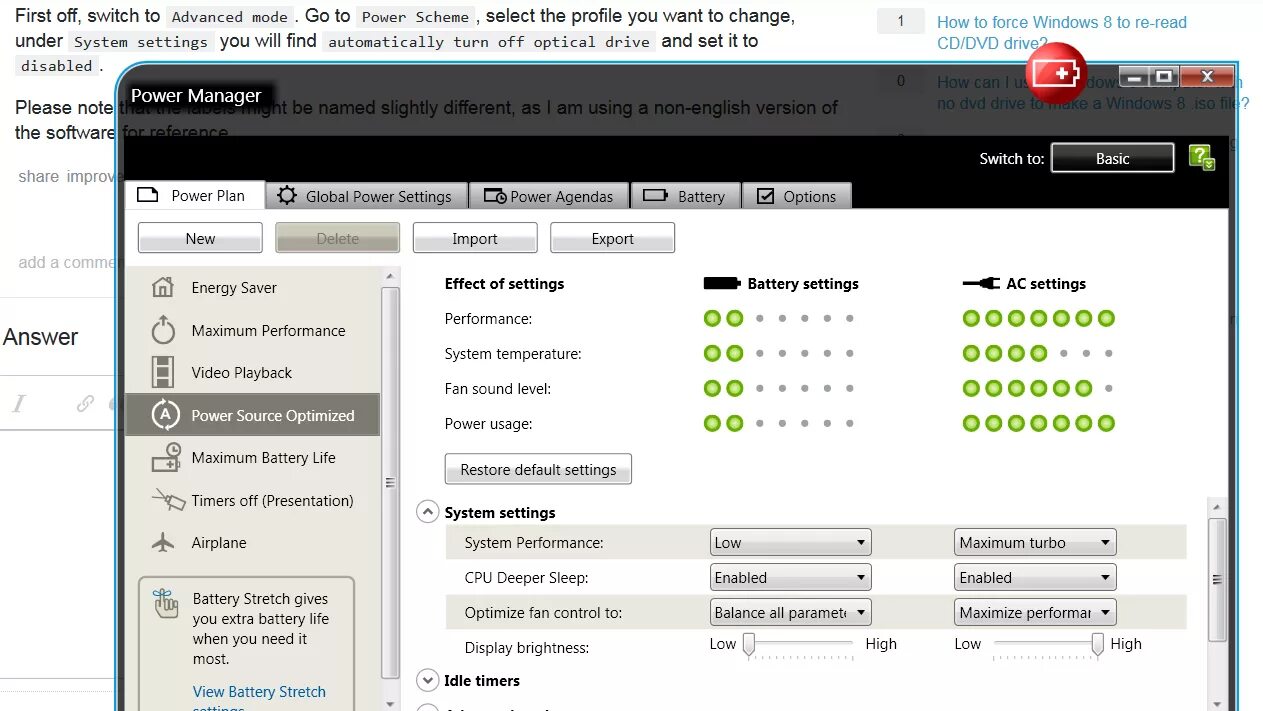Open the Battery tab
The image size is (1263, 711).
(x=685, y=196)
